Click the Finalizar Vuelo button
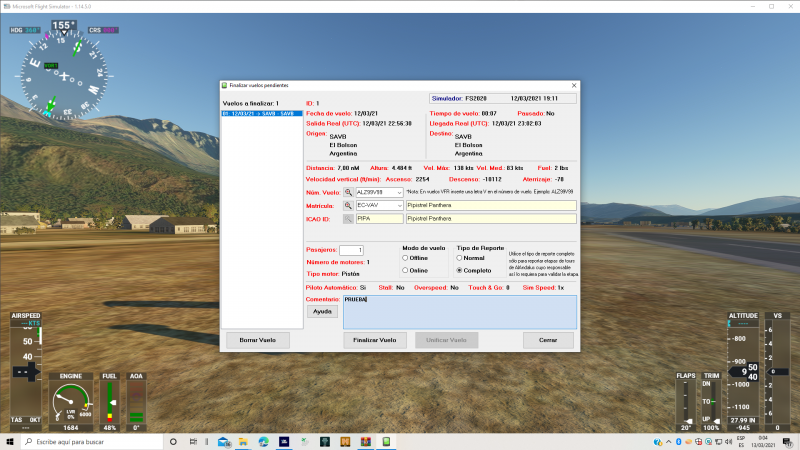This screenshot has width=800, height=450. click(375, 340)
